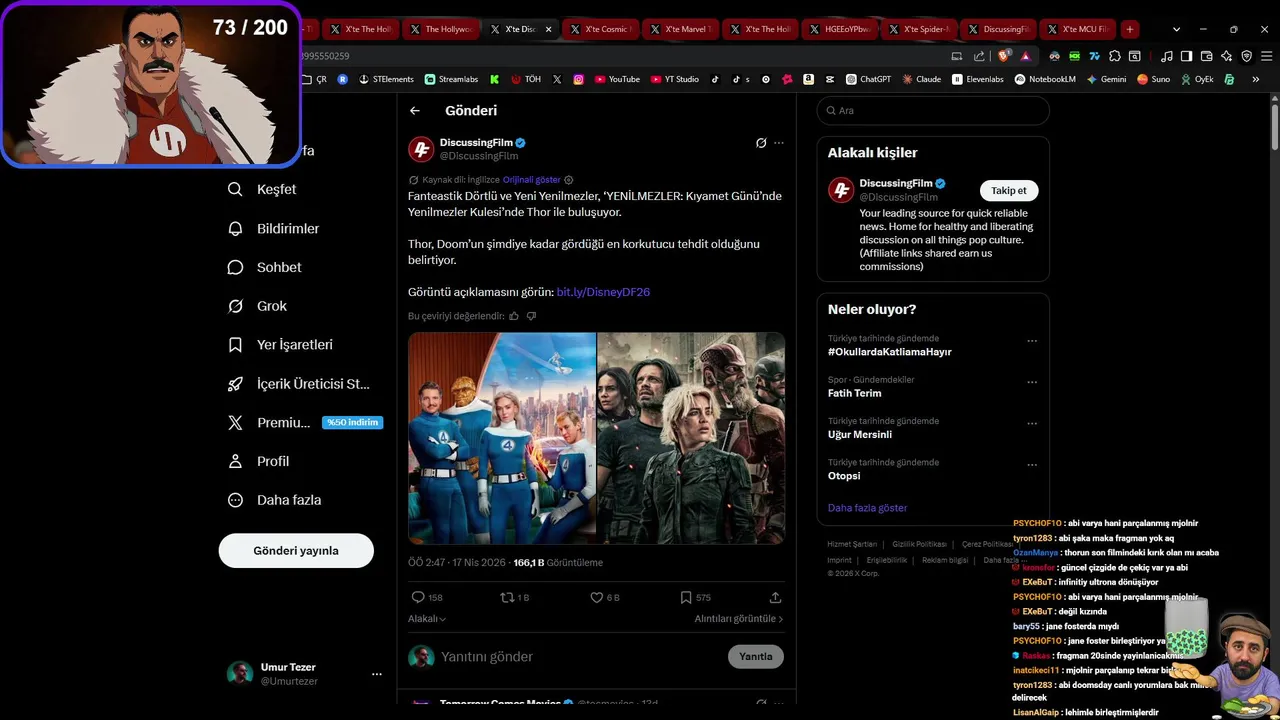Viewport: 1280px width, 720px height.
Task: Open options for #OkullardaKatliamaHayır trend
Action: tap(1032, 341)
